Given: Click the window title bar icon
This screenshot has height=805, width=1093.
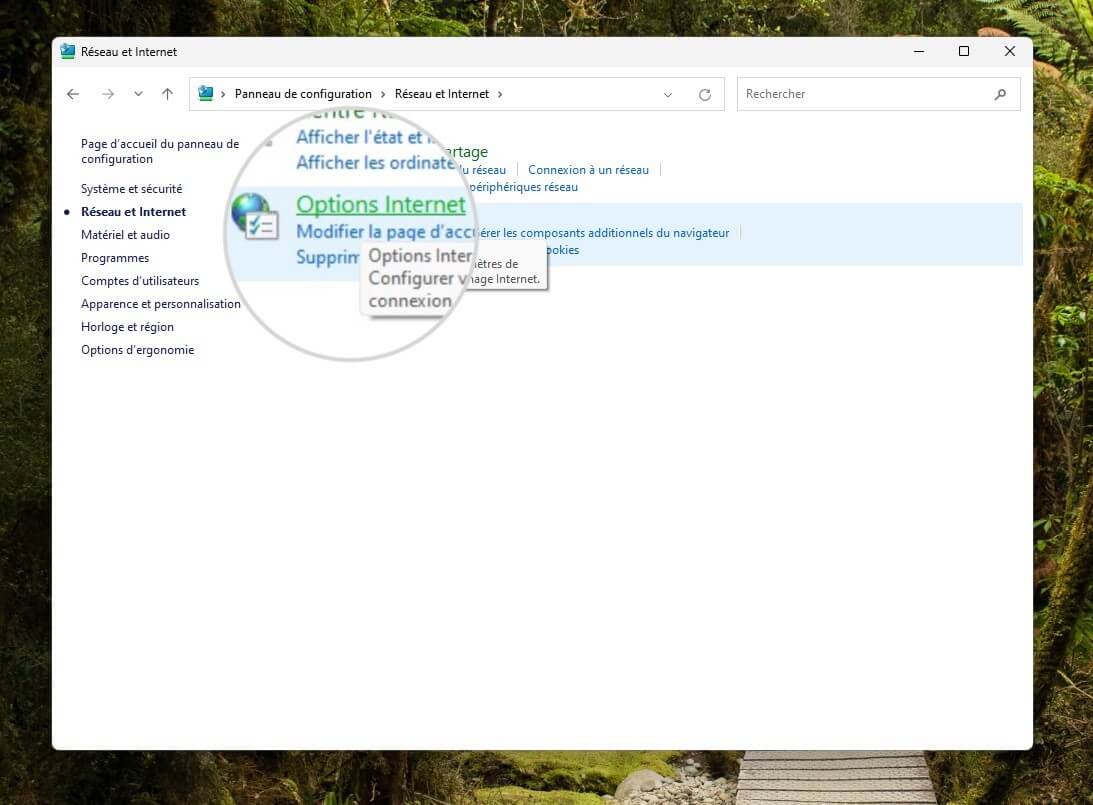Looking at the screenshot, I should [68, 52].
